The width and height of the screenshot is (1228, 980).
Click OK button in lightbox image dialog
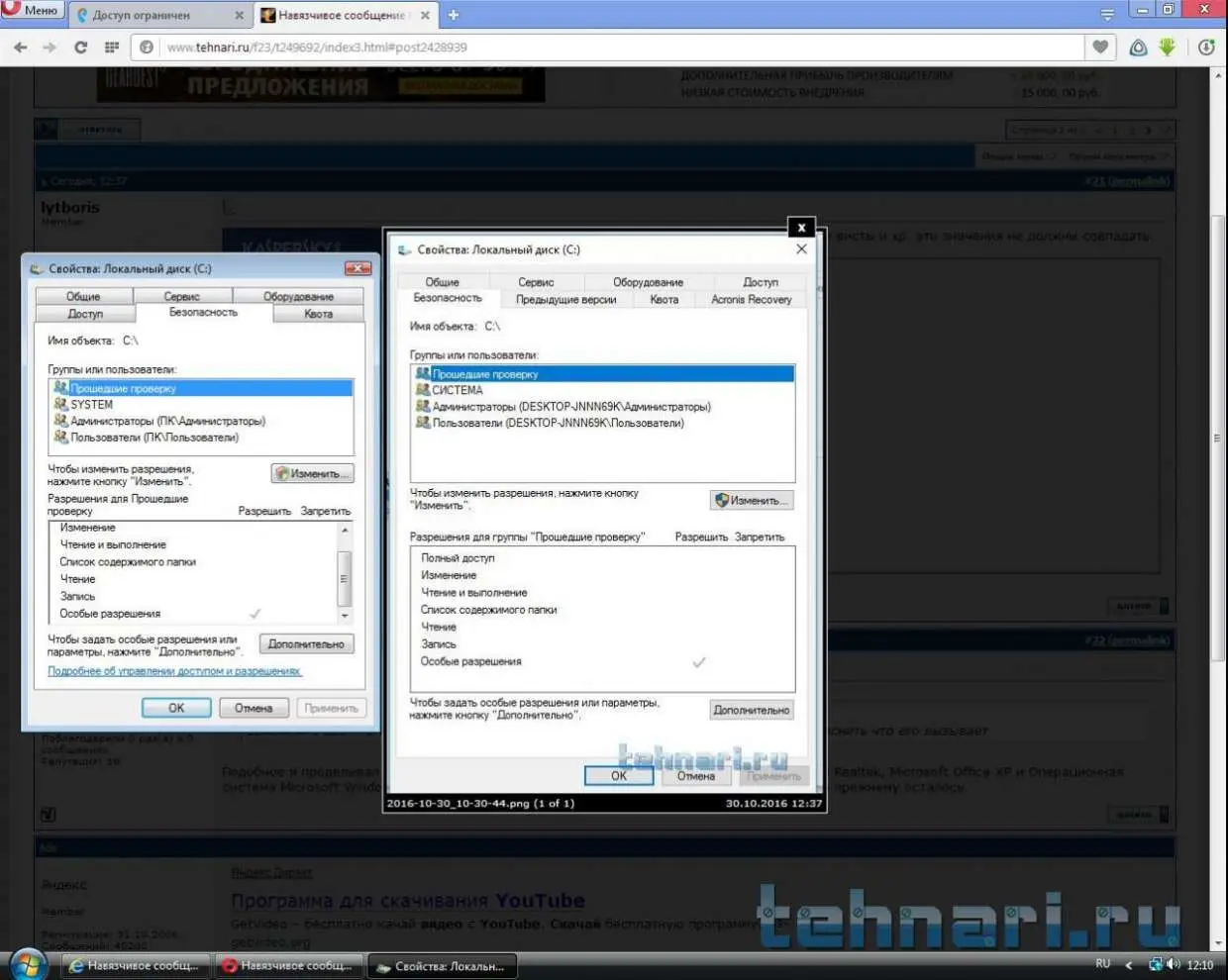[619, 776]
